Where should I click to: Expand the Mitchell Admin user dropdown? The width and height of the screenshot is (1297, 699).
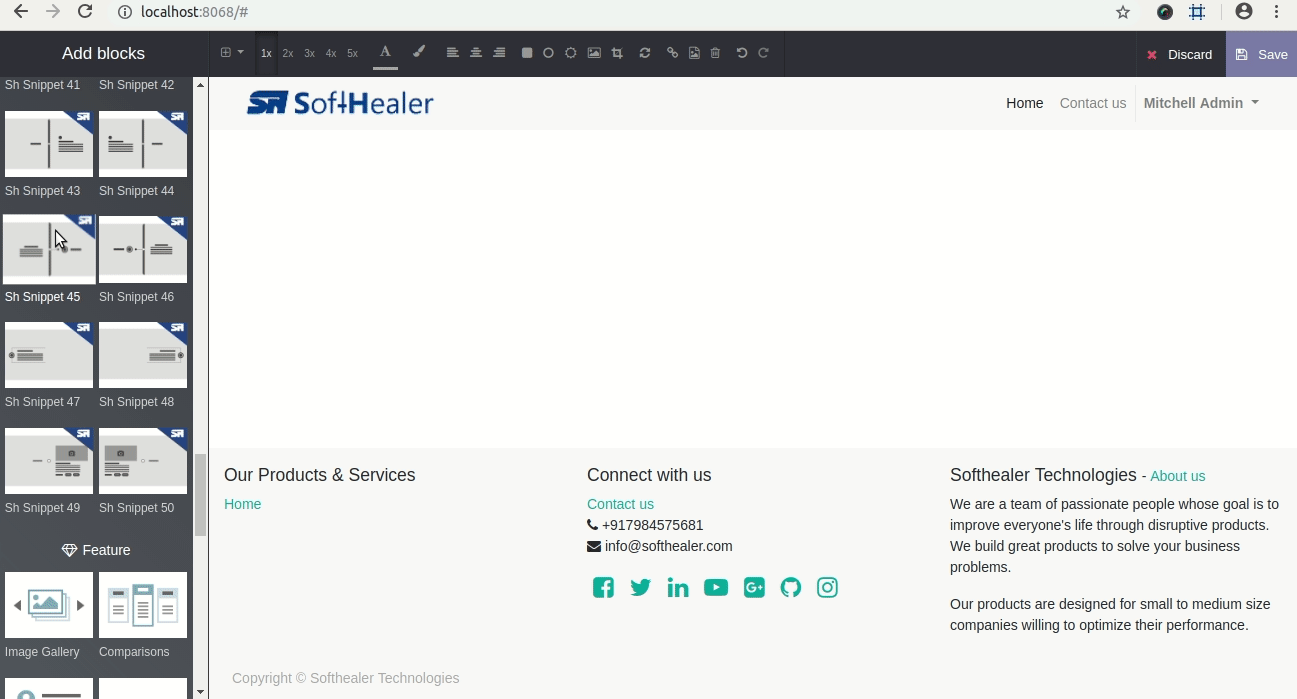pos(1201,103)
